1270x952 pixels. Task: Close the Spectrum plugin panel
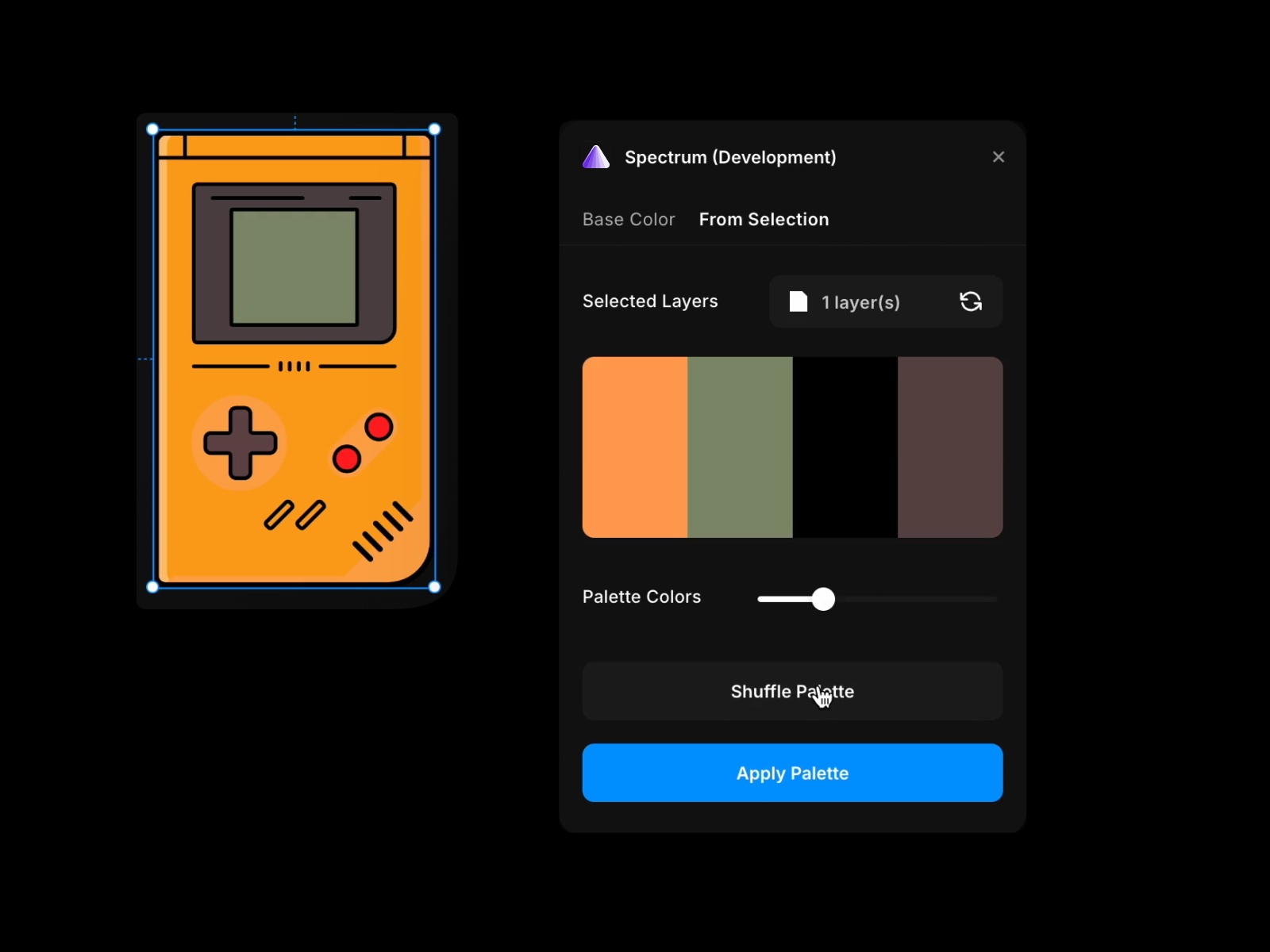point(999,157)
